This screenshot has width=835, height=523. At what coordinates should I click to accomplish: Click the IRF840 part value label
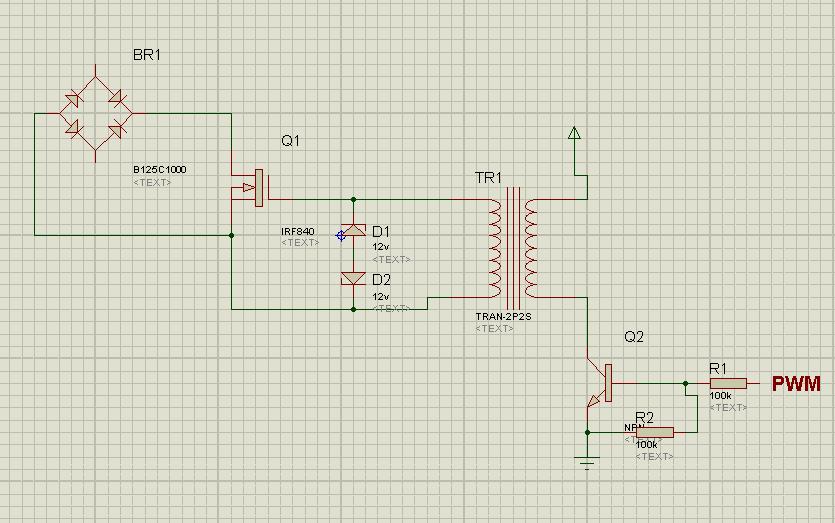[298, 232]
